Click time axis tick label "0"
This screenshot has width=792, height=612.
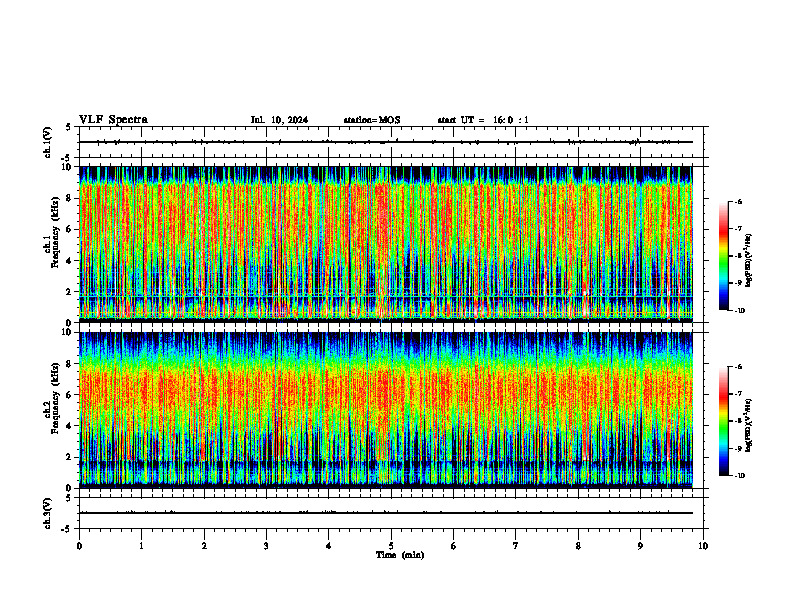click(x=79, y=546)
